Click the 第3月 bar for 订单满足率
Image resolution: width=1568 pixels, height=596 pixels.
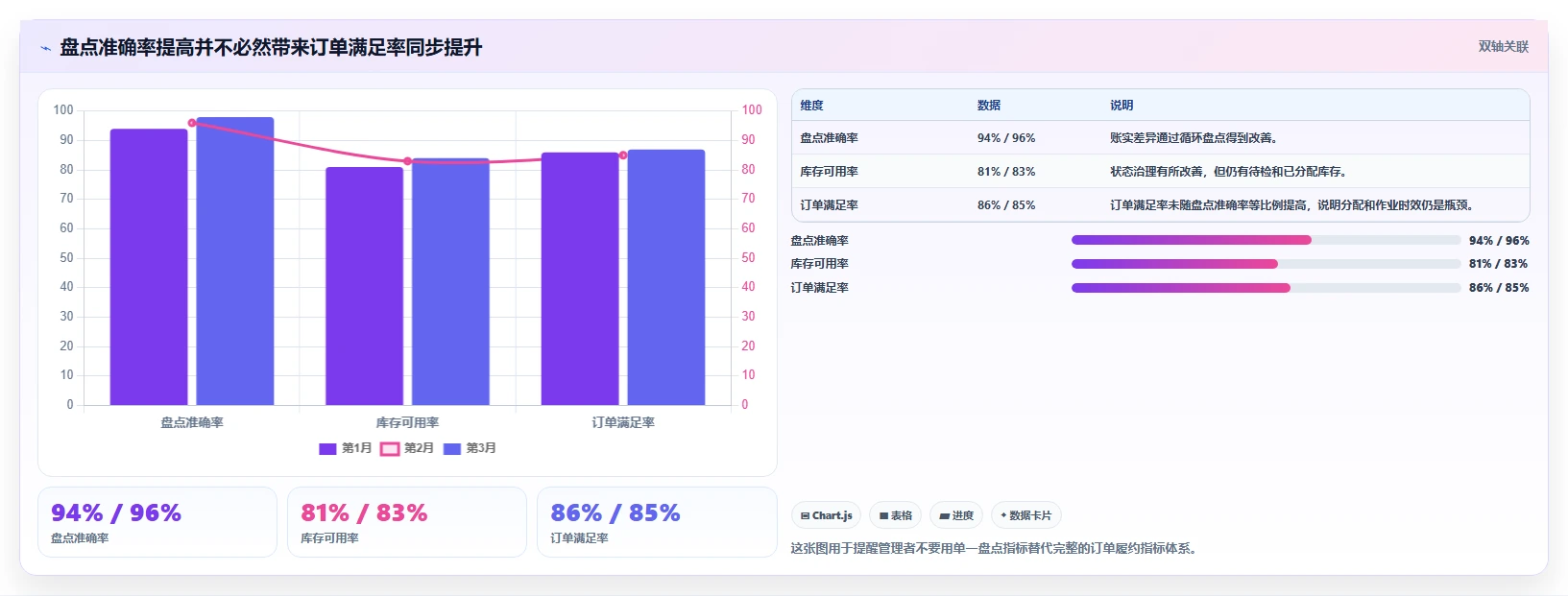click(x=666, y=277)
